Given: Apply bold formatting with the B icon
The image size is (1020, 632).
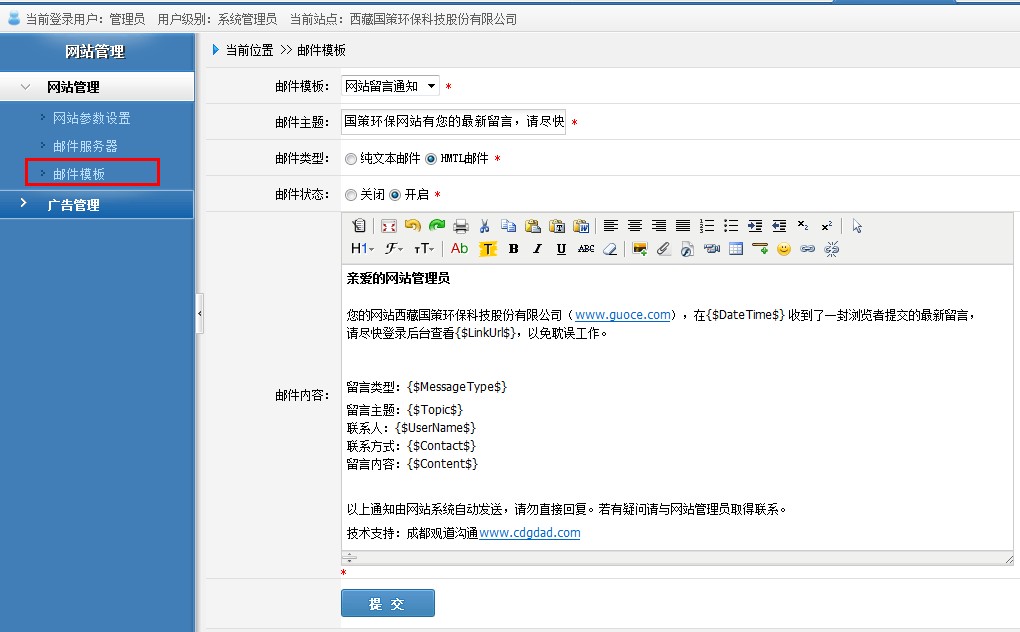Looking at the screenshot, I should pyautogui.click(x=513, y=249).
